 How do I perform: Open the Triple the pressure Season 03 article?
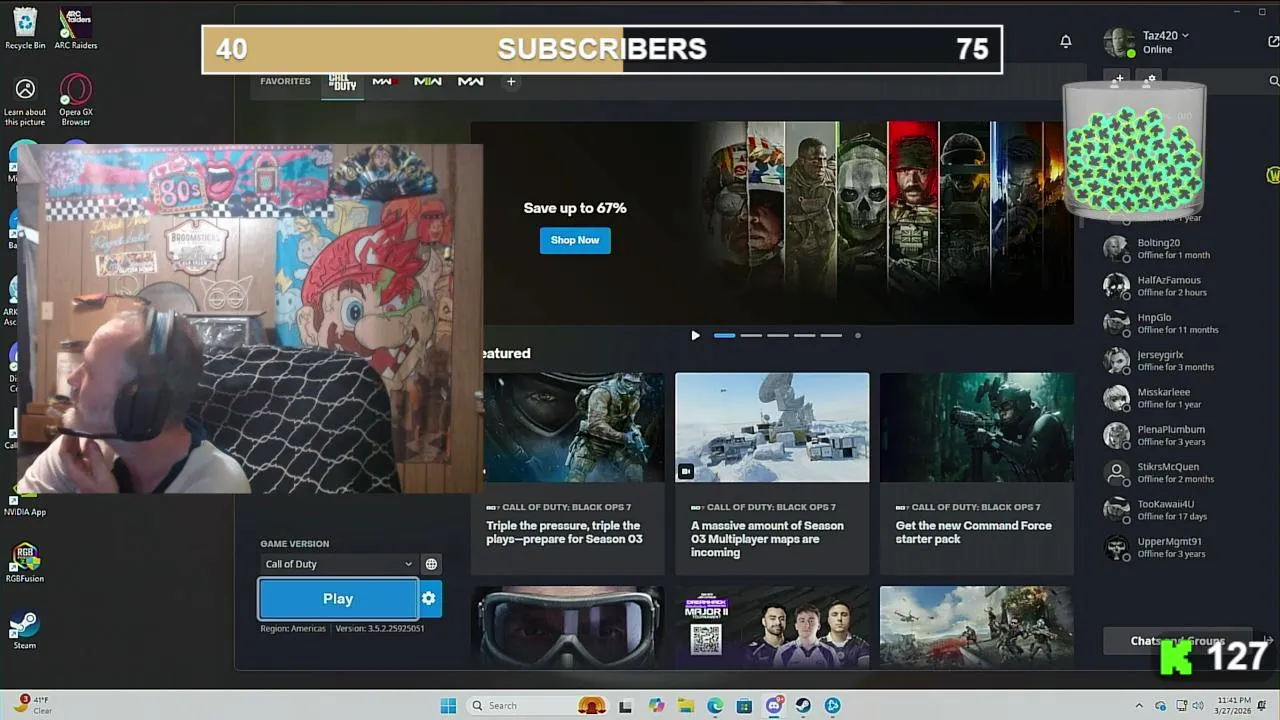click(x=568, y=474)
